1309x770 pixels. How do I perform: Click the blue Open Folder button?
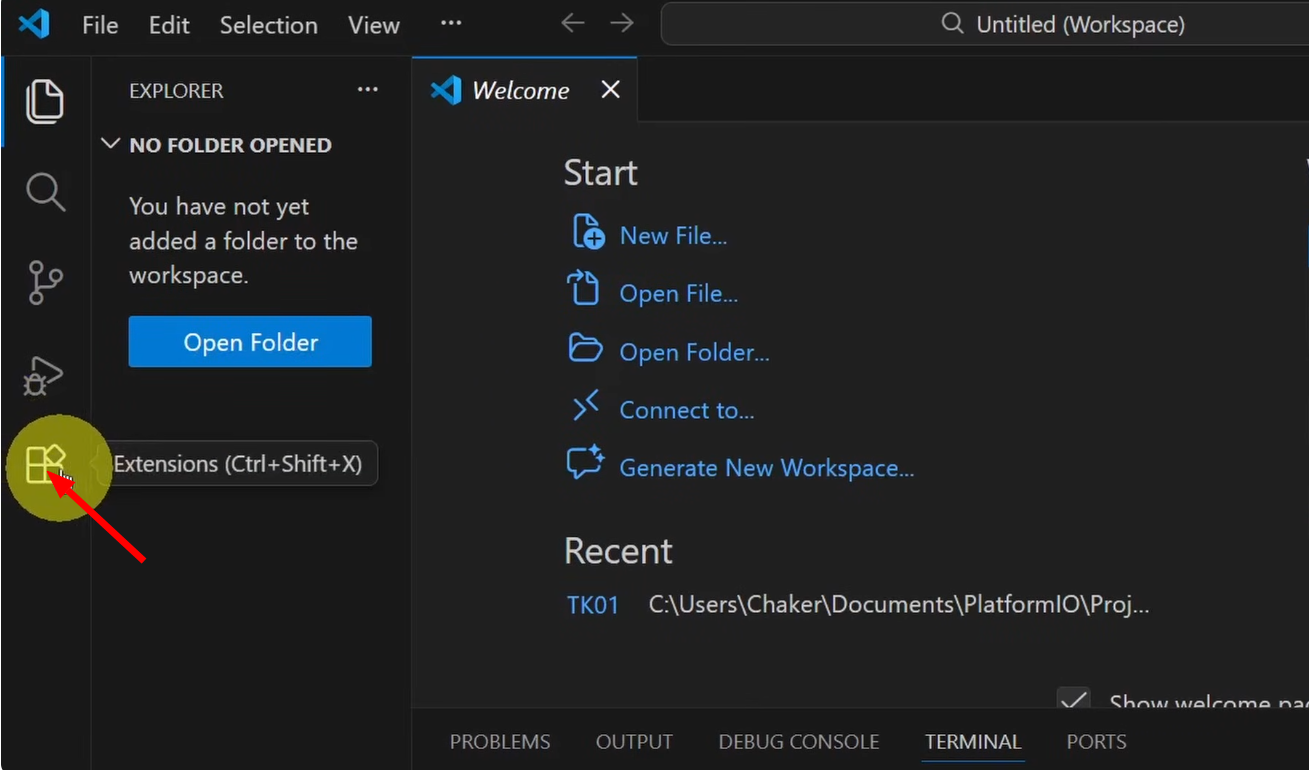coord(250,342)
